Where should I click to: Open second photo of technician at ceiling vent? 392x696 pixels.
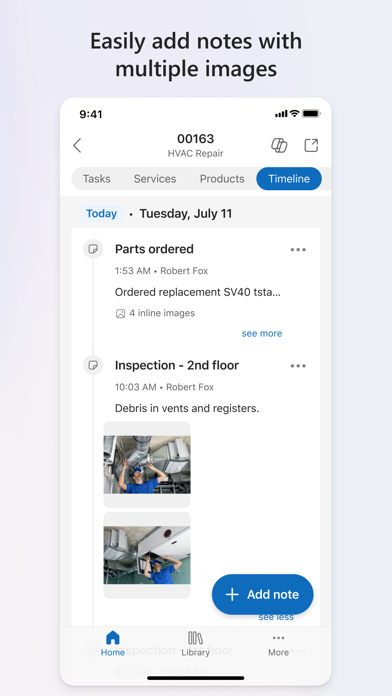click(147, 555)
